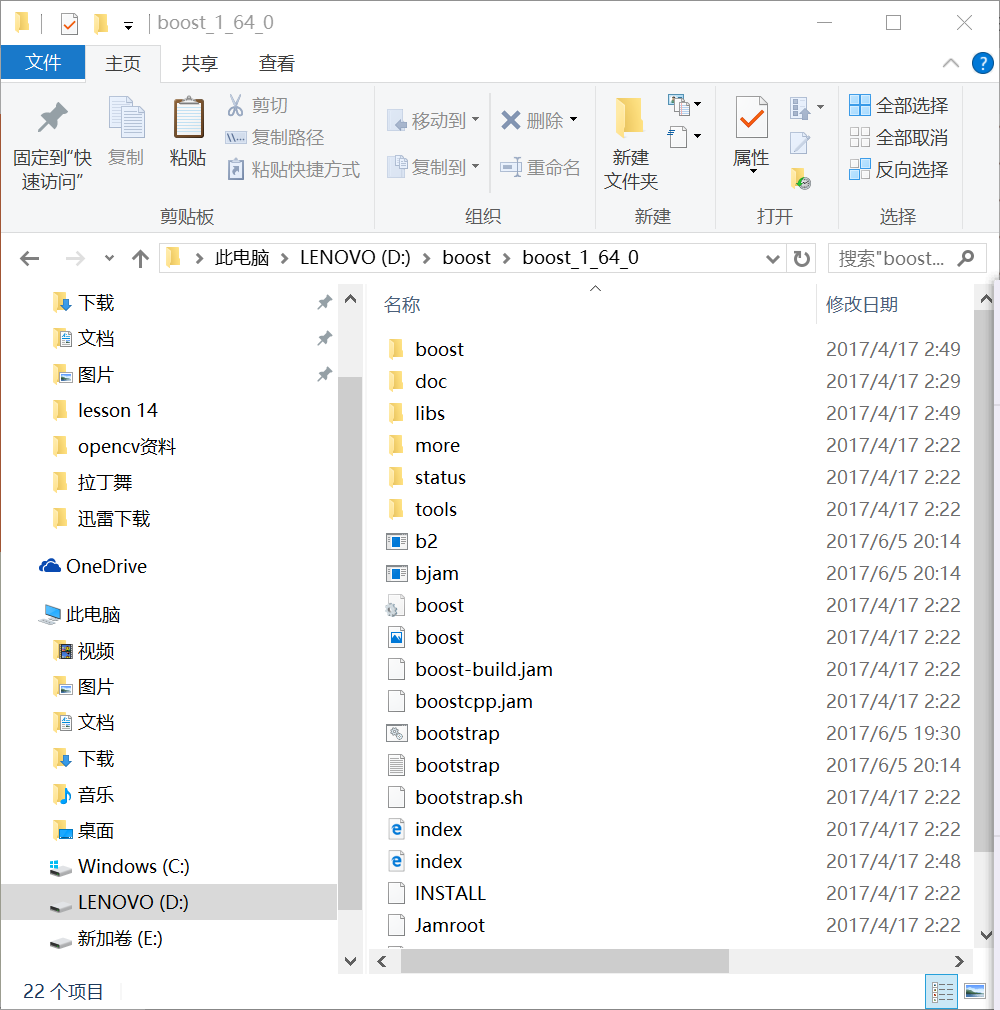Select lesson 14 folder in navigation pane
Image resolution: width=1000 pixels, height=1010 pixels.
click(x=117, y=410)
